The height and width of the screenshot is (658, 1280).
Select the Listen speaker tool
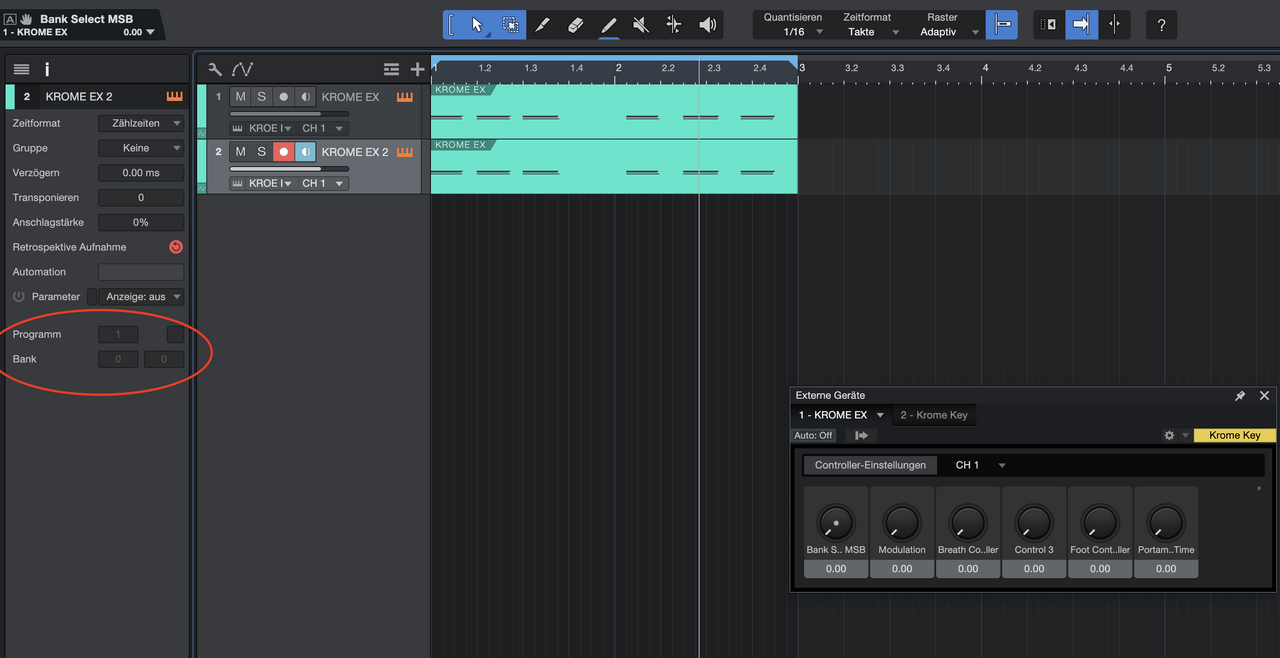(707, 25)
